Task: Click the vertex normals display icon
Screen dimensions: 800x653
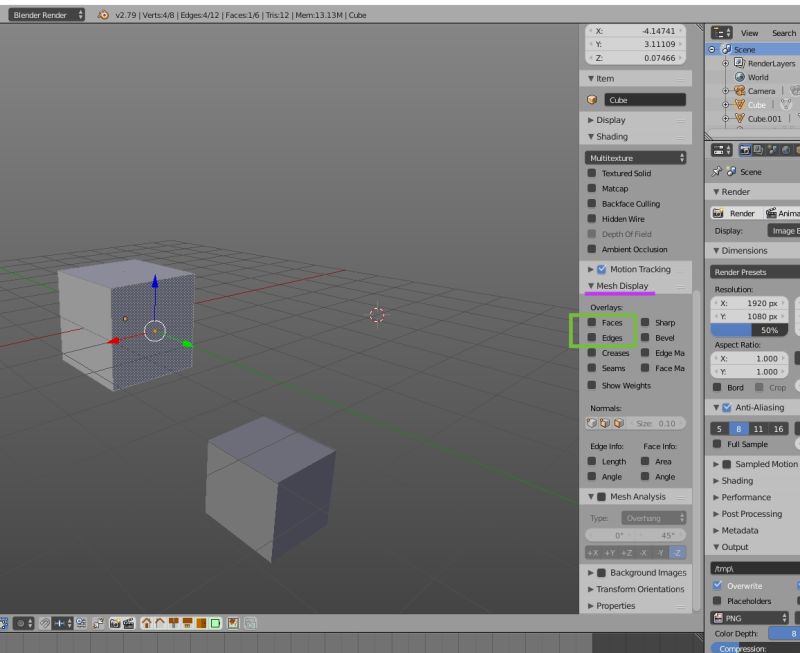Action: pos(591,423)
